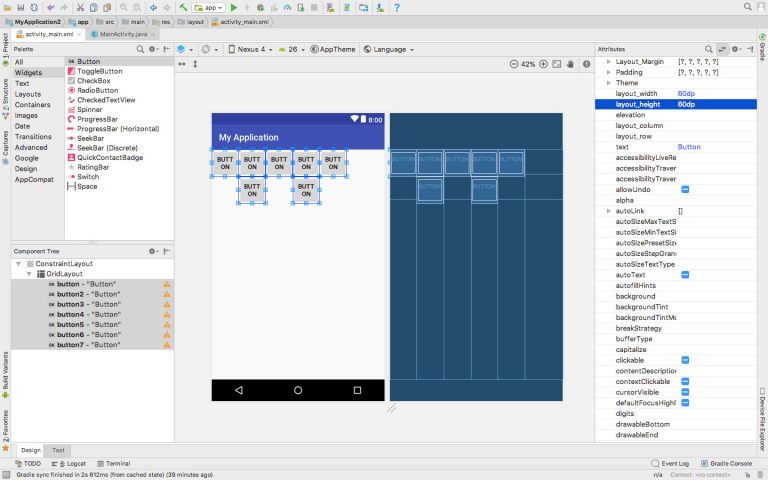Open the Event Log
The width and height of the screenshot is (768, 480).
[670, 463]
